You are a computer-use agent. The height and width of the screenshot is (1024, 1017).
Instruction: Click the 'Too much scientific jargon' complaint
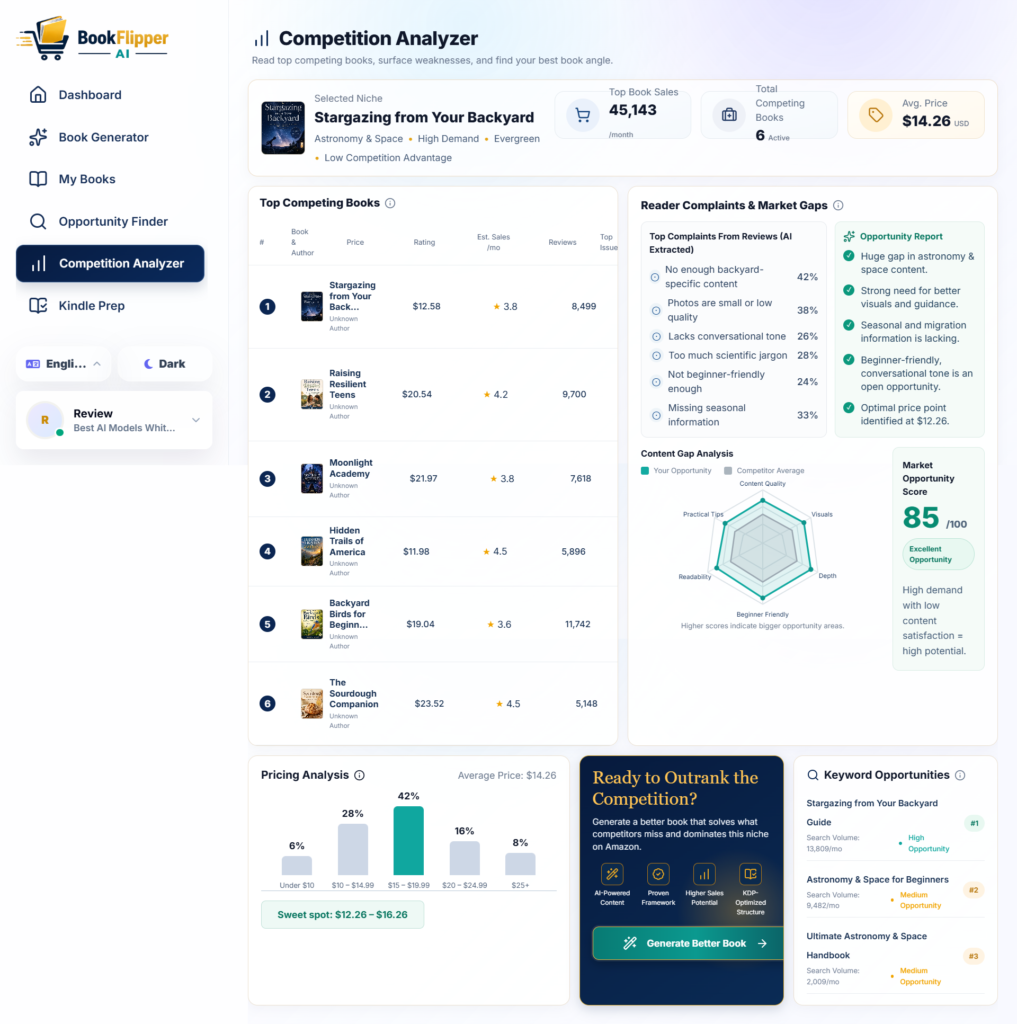(x=734, y=355)
